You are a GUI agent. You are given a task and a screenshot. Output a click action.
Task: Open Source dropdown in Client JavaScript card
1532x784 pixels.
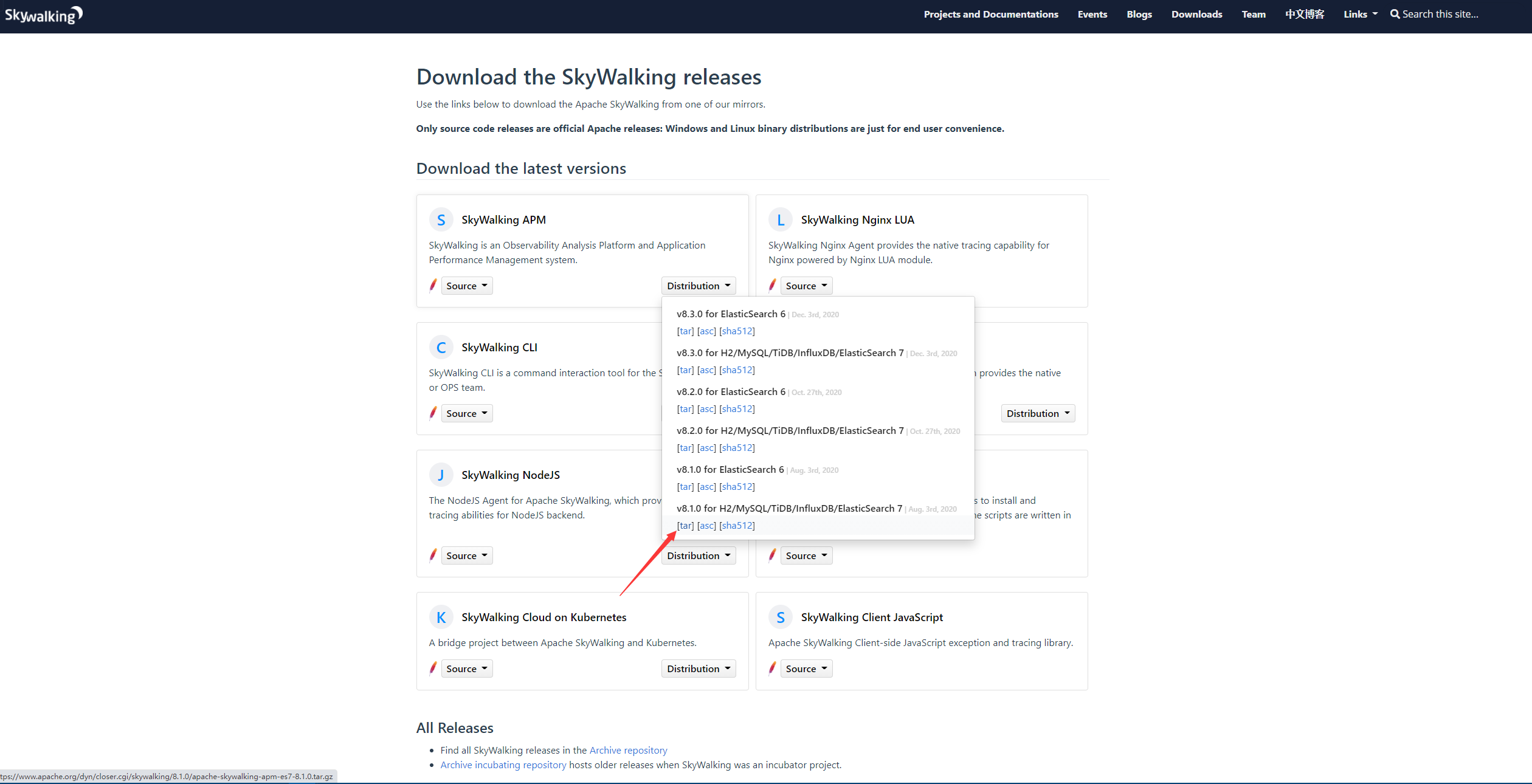(806, 669)
